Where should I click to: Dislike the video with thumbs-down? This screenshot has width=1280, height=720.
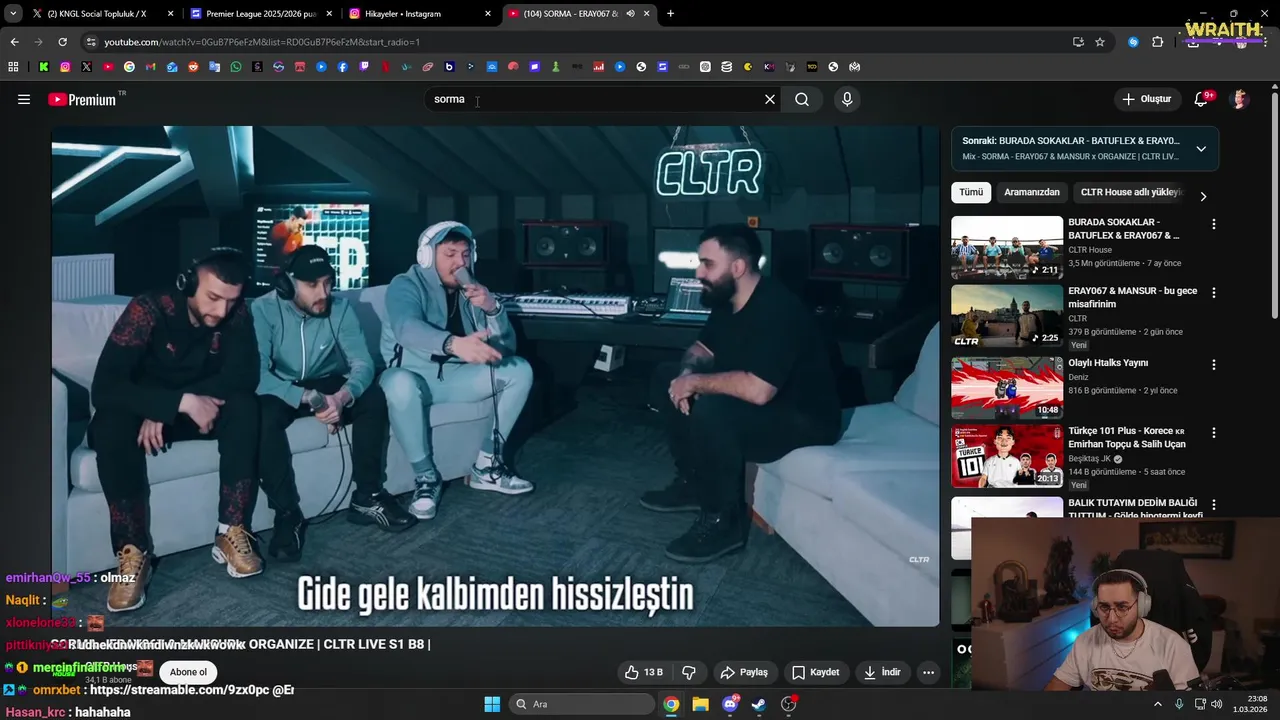pyautogui.click(x=689, y=672)
